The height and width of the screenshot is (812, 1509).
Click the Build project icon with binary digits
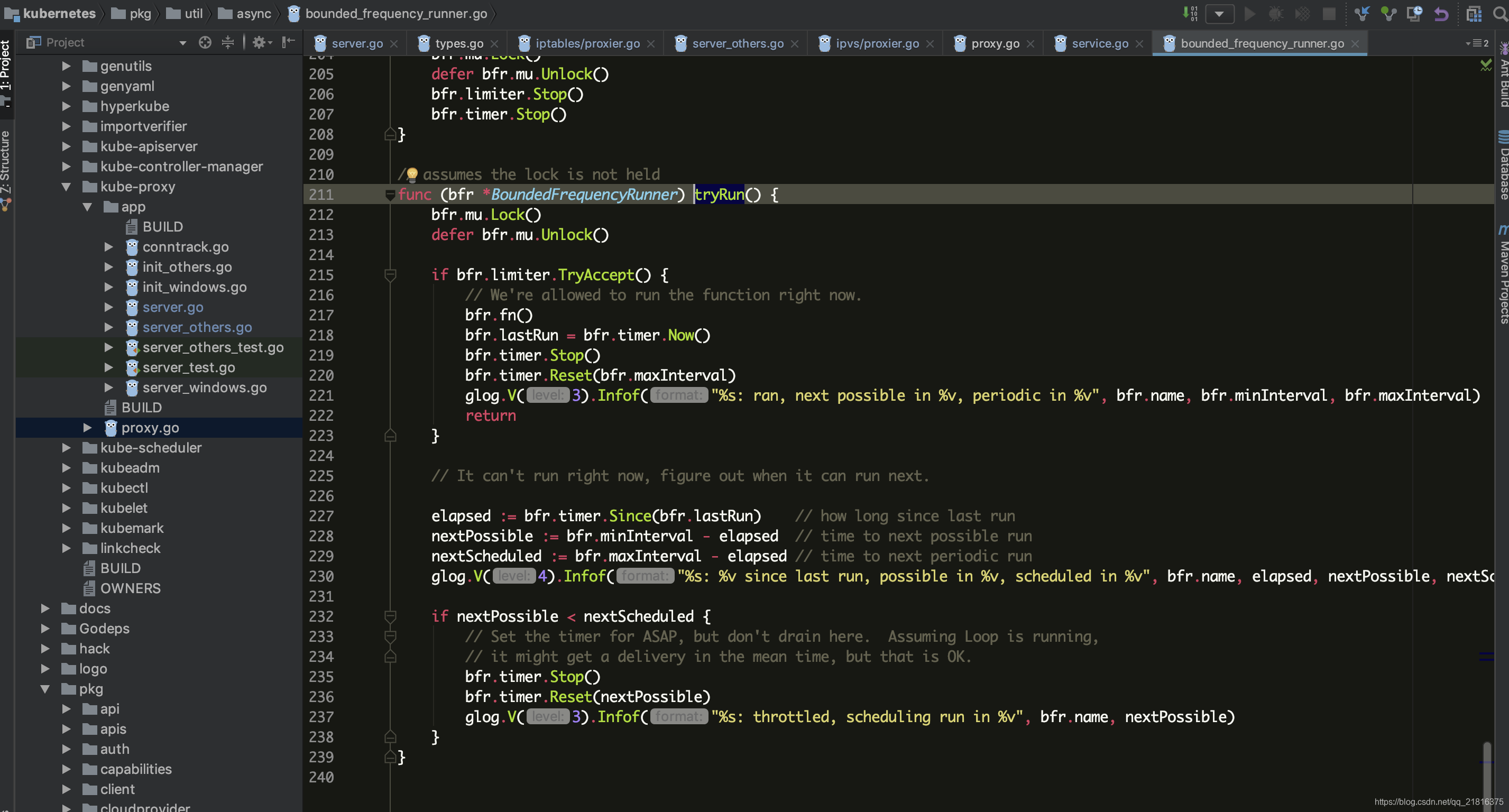[1190, 13]
